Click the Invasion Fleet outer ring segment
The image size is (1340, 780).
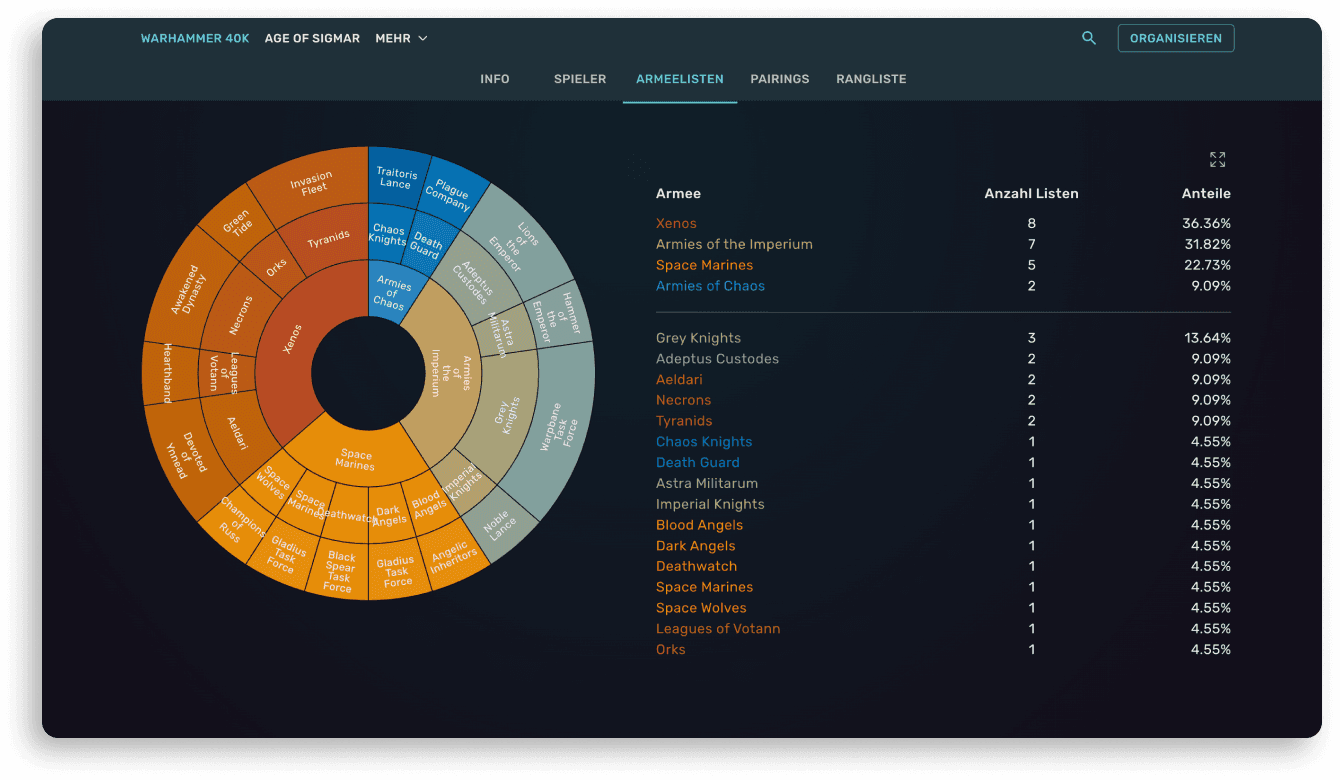tap(312, 181)
